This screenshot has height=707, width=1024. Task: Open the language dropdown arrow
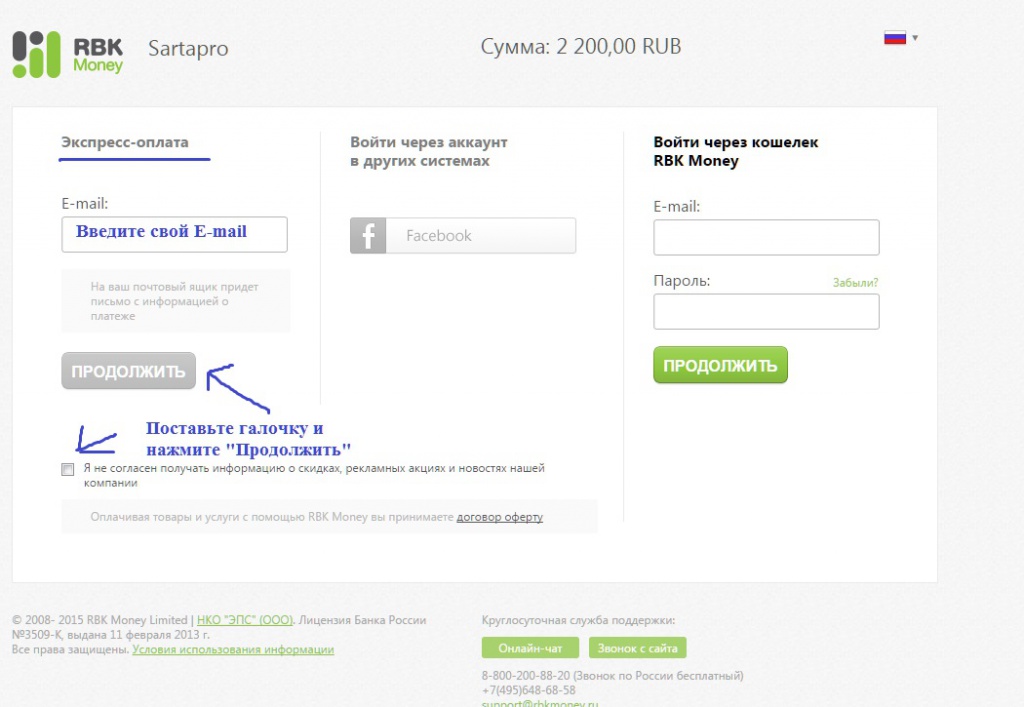pyautogui.click(x=915, y=38)
